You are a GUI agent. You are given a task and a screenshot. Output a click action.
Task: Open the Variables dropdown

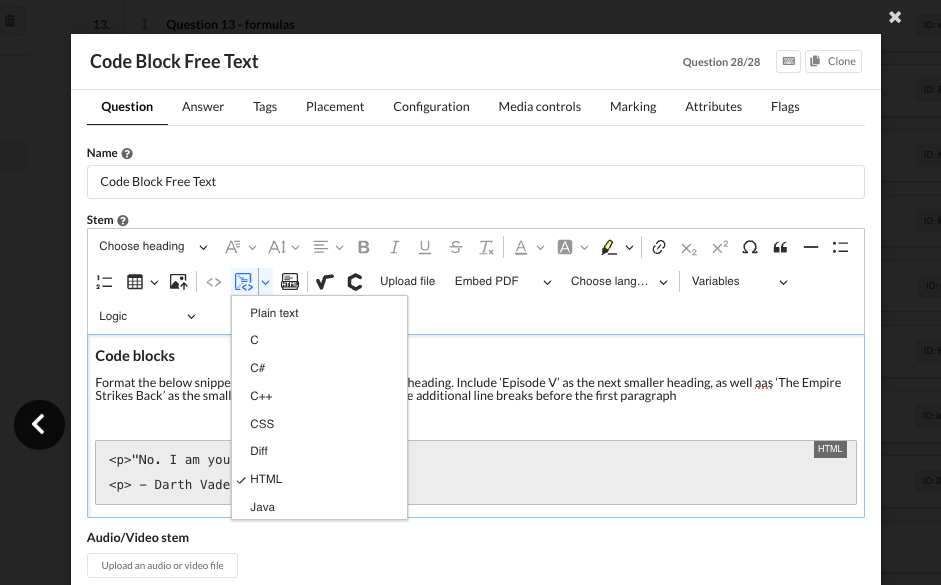tap(739, 282)
